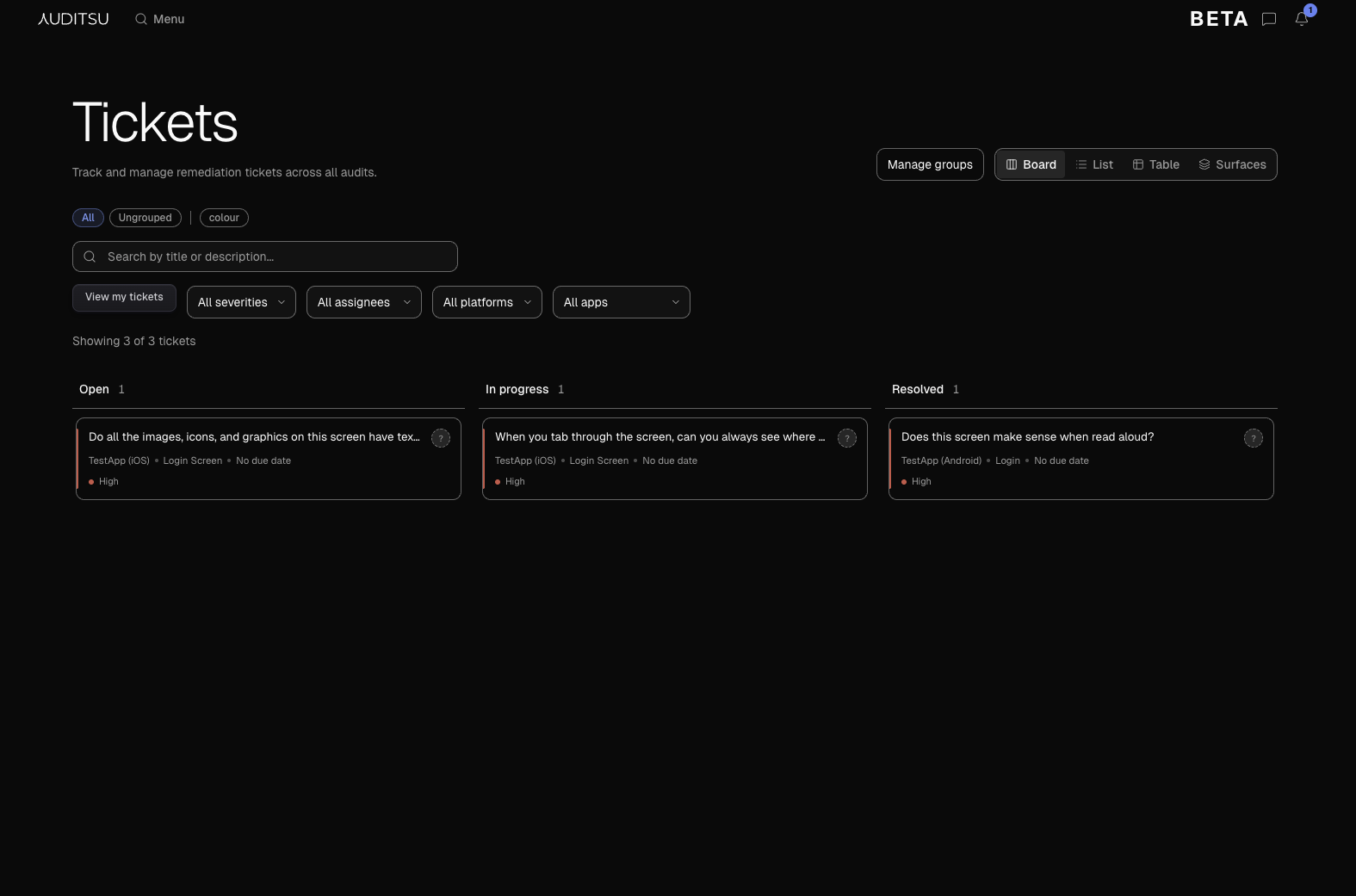
Task: Click the Tickets page heading
Action: 155,122
